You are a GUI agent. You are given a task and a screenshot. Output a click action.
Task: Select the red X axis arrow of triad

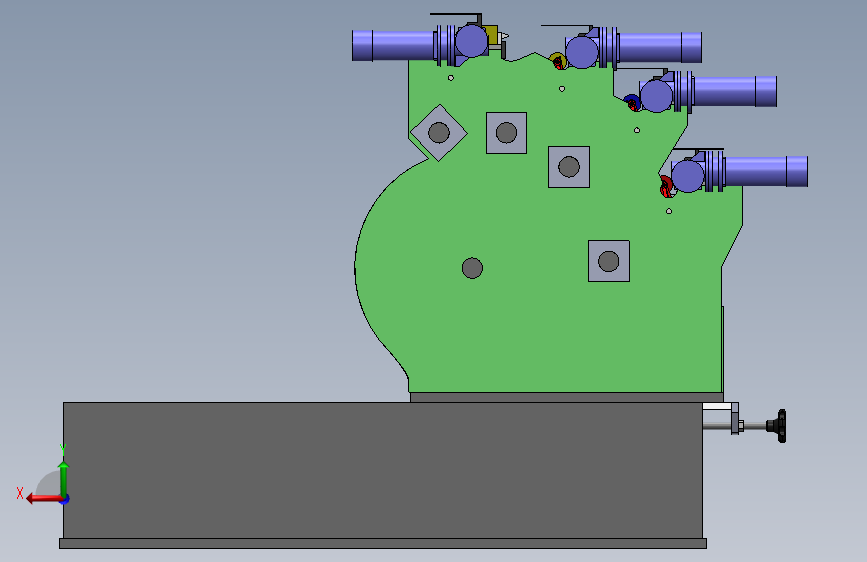[x=43, y=499]
